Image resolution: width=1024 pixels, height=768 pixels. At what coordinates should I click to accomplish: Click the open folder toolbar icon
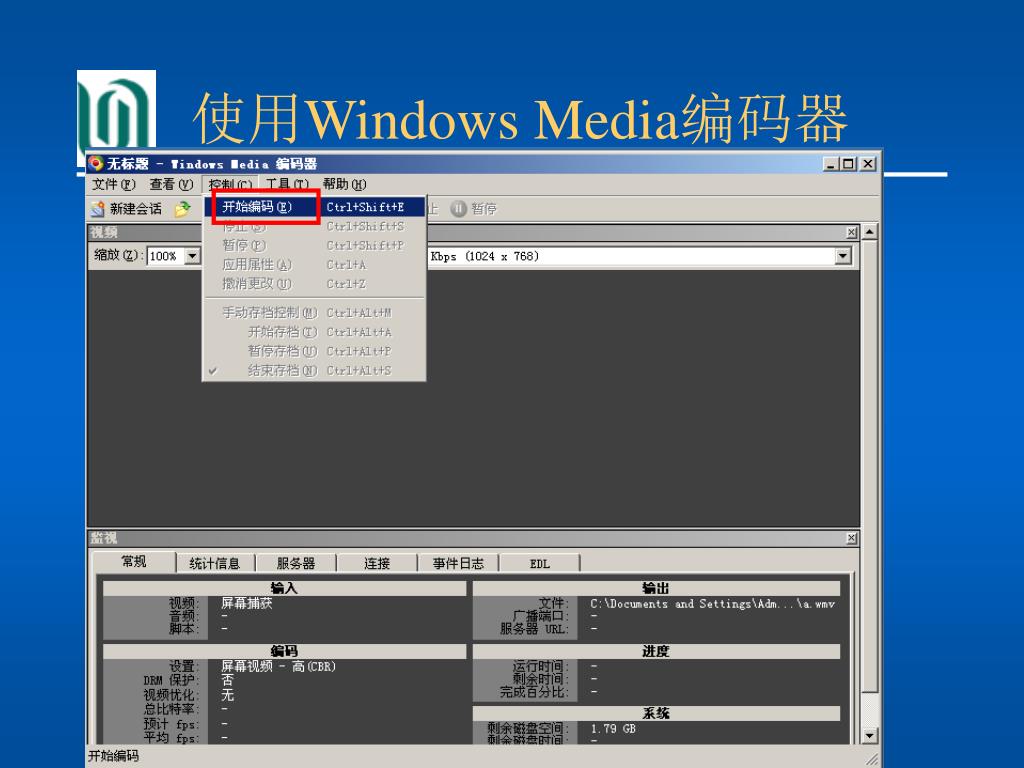click(x=182, y=209)
